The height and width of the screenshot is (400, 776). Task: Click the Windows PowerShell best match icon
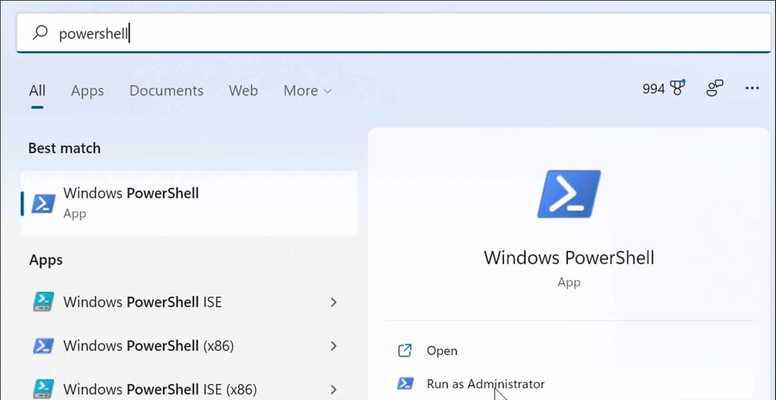click(43, 203)
